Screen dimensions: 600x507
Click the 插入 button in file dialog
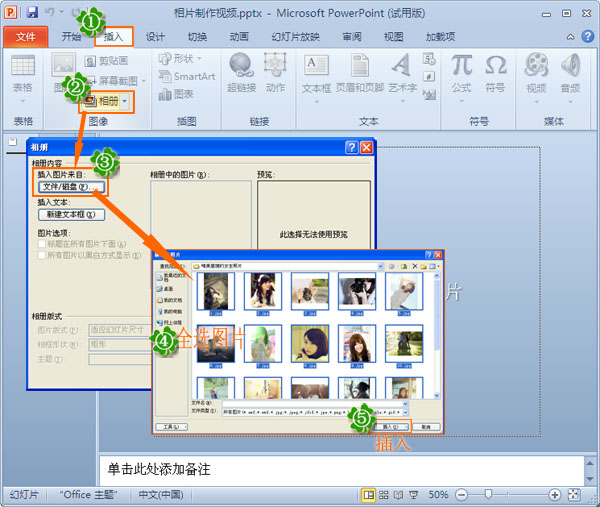pyautogui.click(x=391, y=427)
